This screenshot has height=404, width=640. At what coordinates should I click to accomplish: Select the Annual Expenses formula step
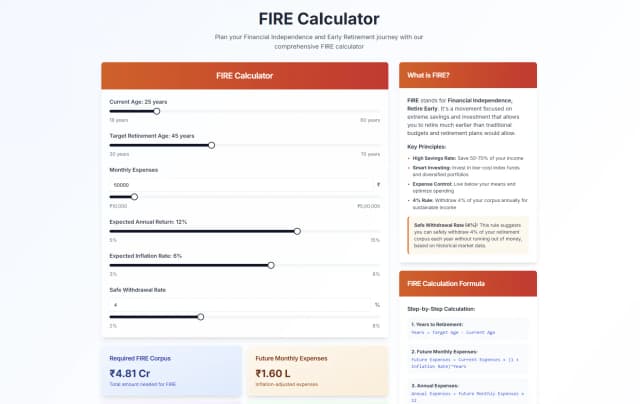[468, 388]
